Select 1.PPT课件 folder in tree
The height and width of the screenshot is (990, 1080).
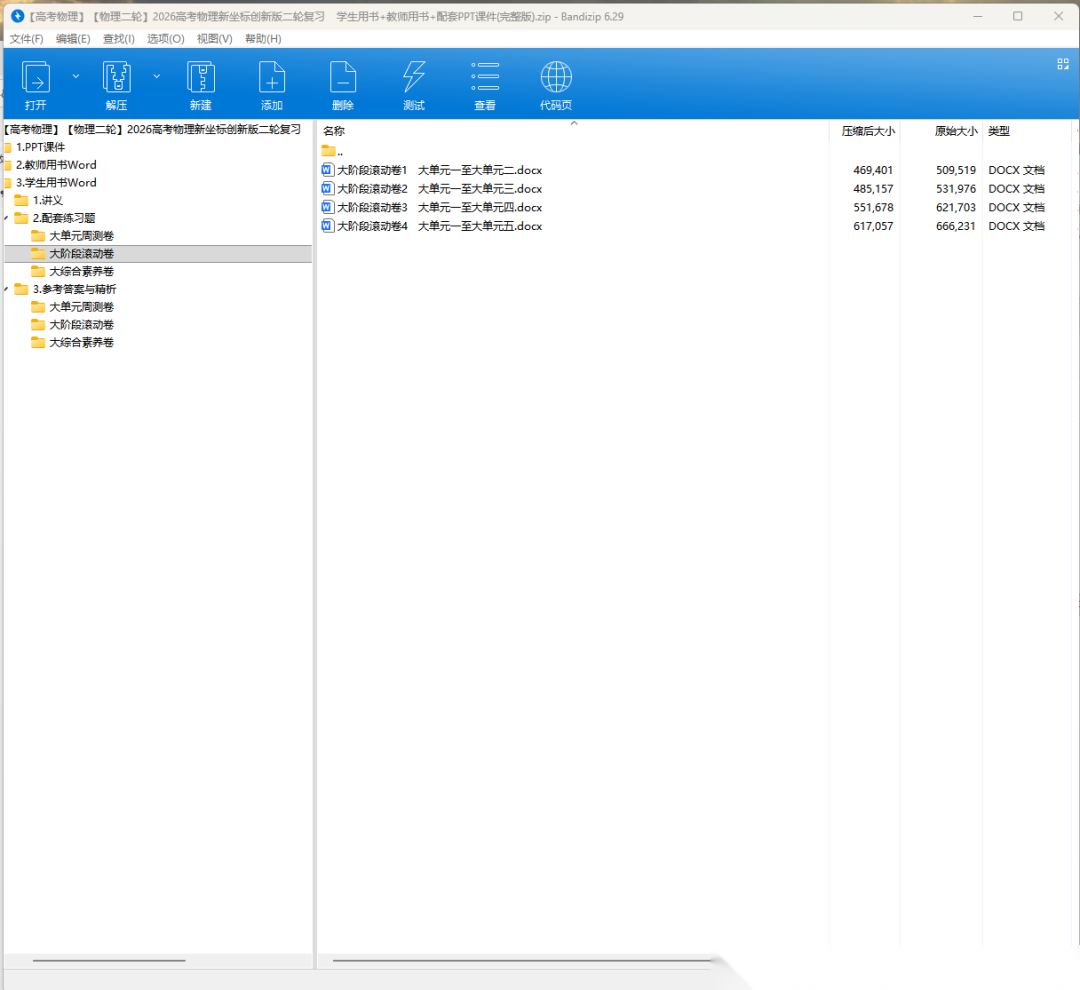point(40,147)
